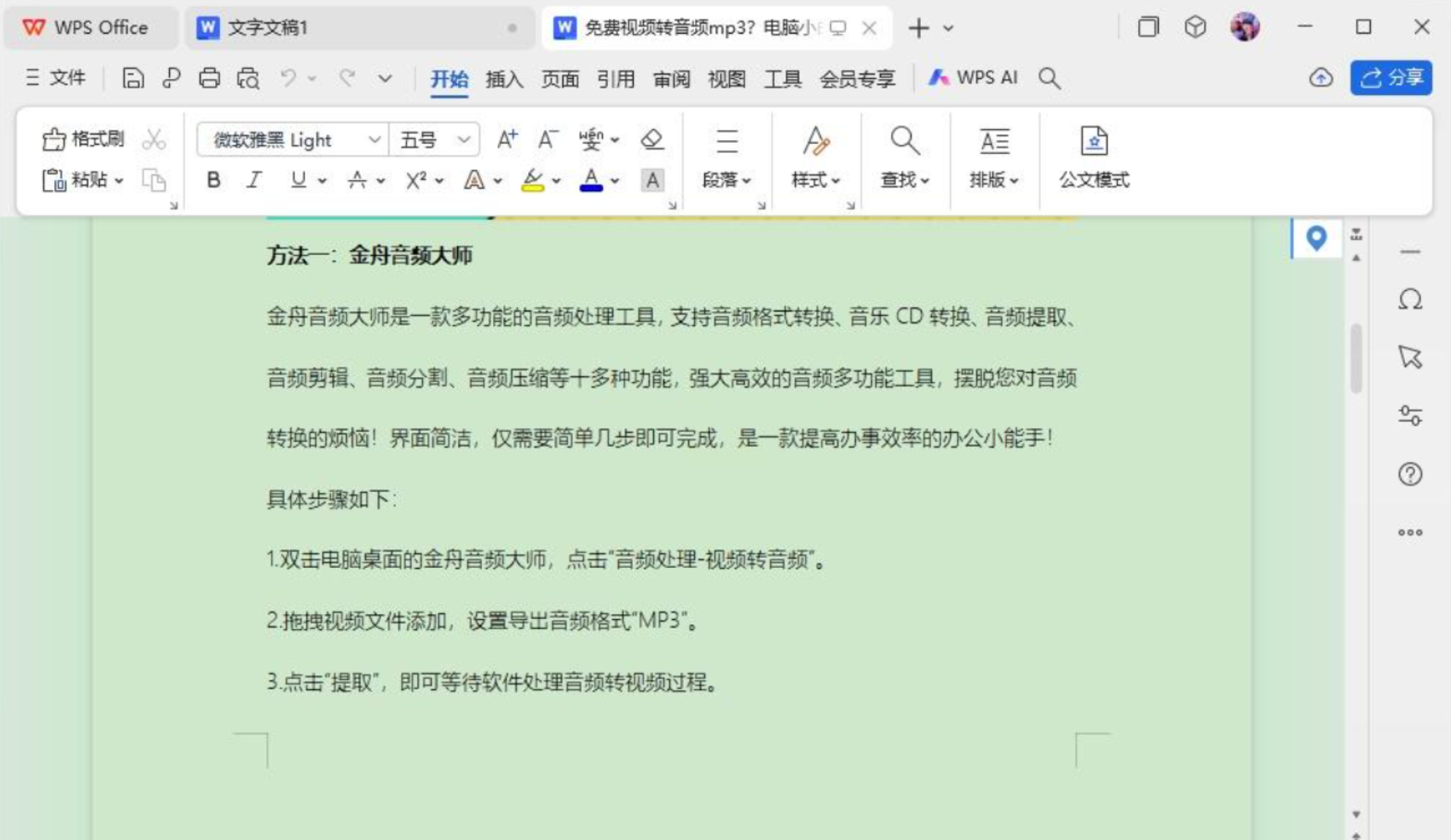Click the save icon in quick toolbar

[x=133, y=78]
